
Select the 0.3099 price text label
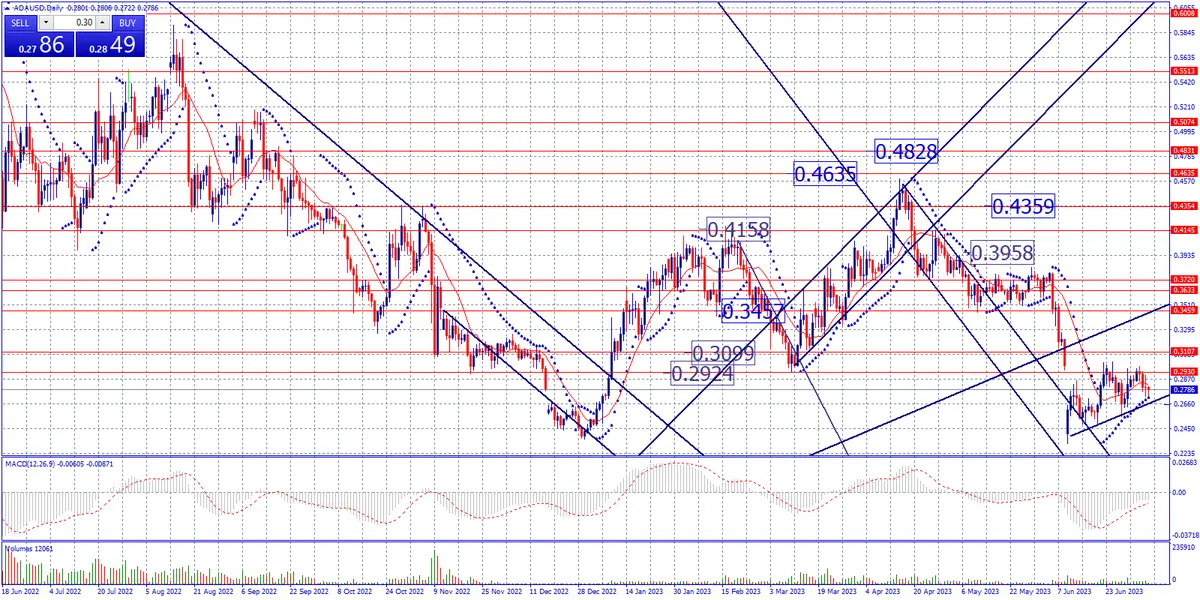point(724,353)
